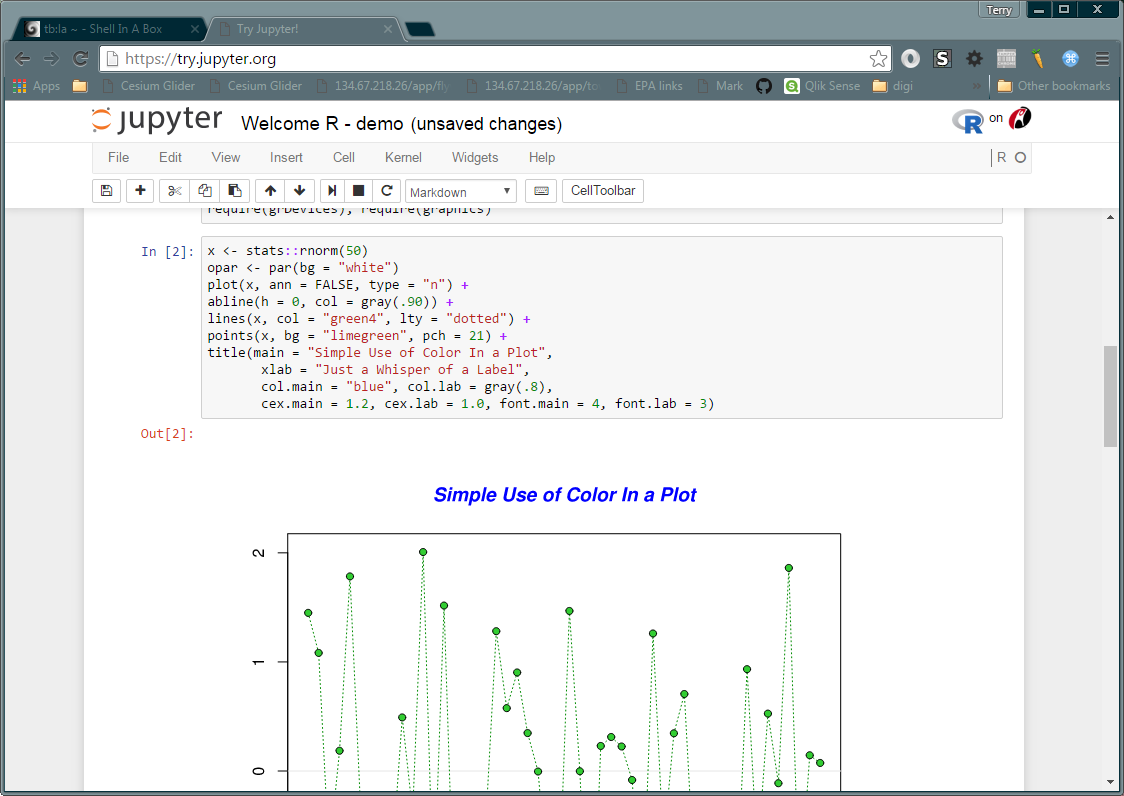Restart the kernel with the circular arrow icon
Viewport: 1124px width, 796px height.
[387, 191]
